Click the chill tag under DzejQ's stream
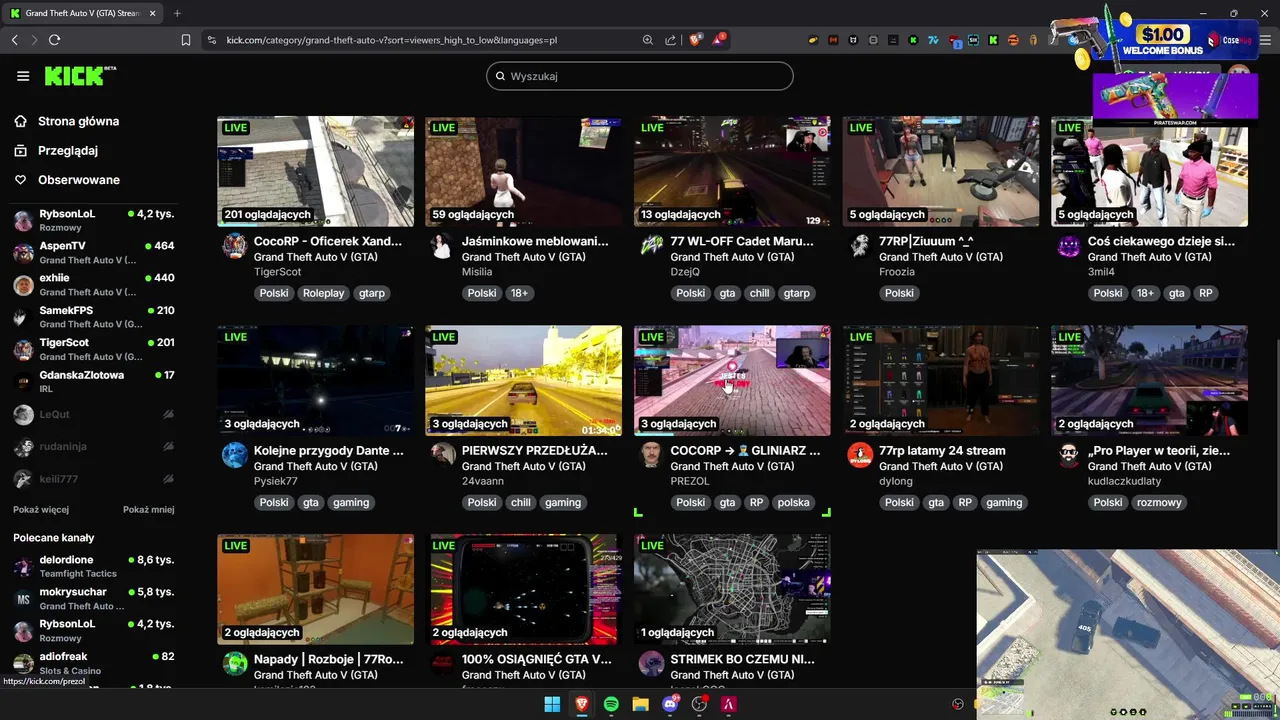Image resolution: width=1280 pixels, height=720 pixels. [759, 293]
